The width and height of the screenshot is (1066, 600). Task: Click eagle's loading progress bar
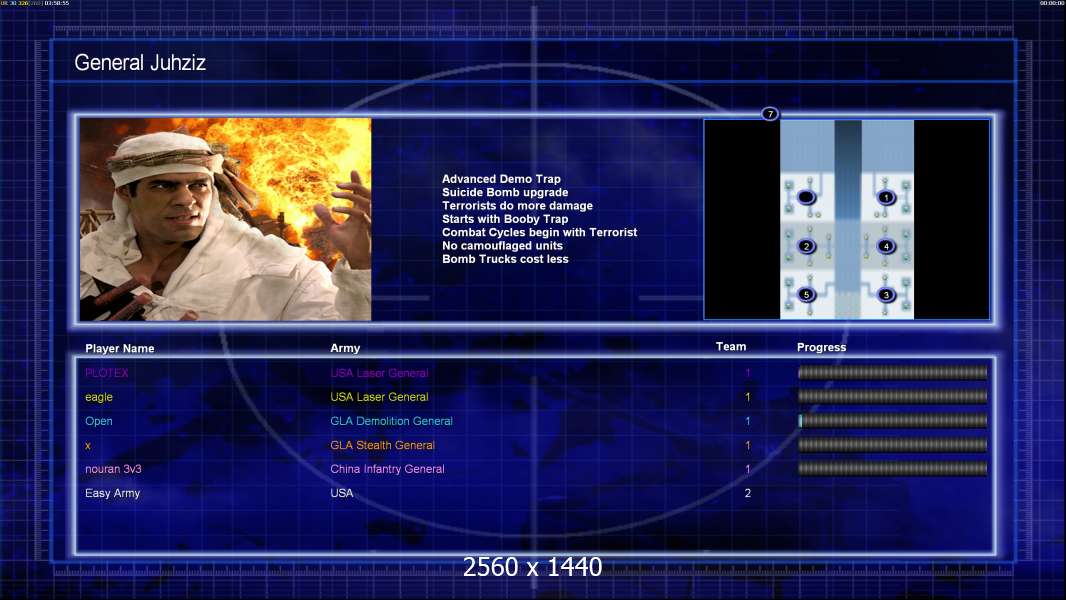pyautogui.click(x=893, y=396)
